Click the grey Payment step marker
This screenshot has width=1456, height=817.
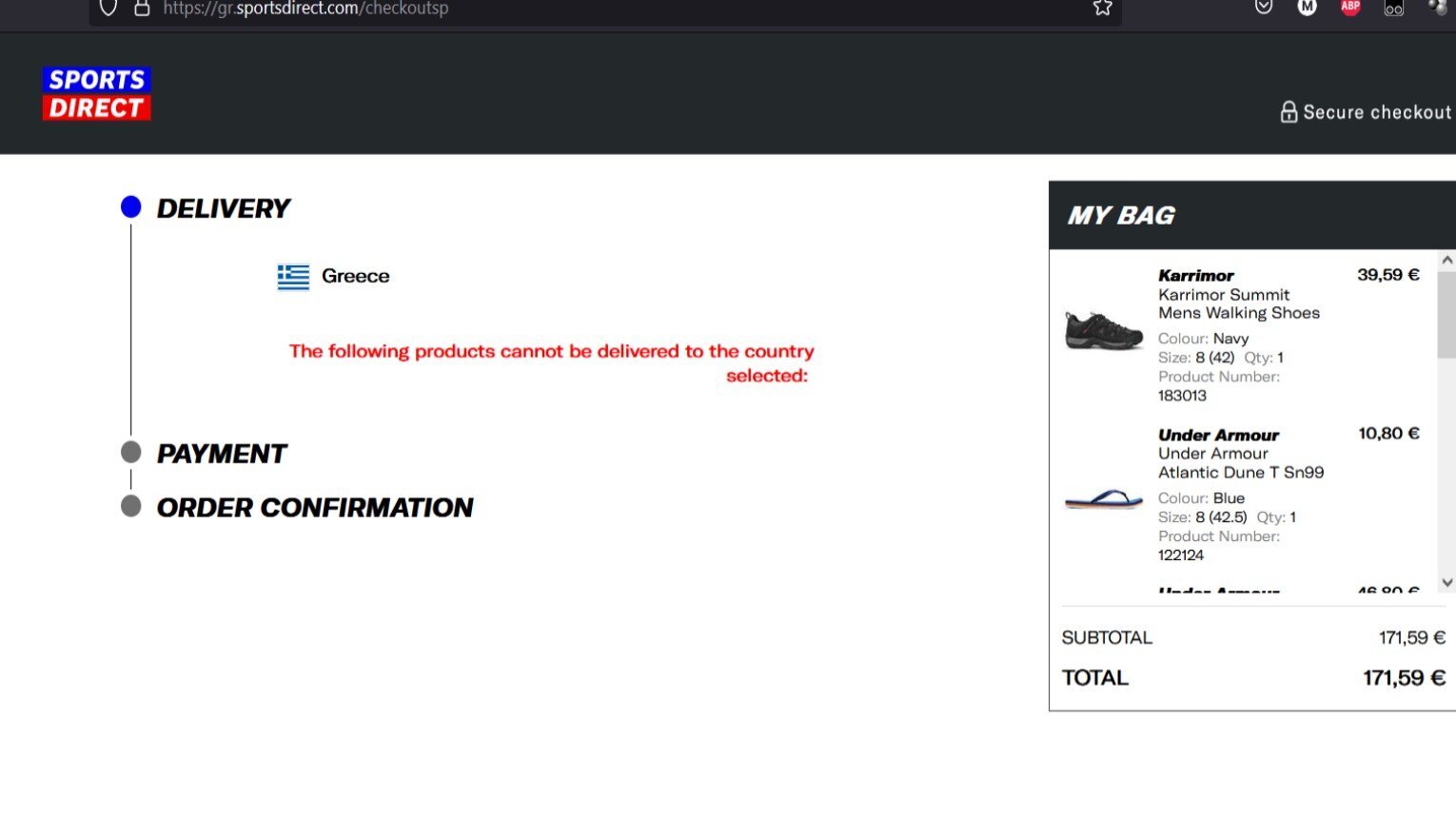tap(131, 452)
